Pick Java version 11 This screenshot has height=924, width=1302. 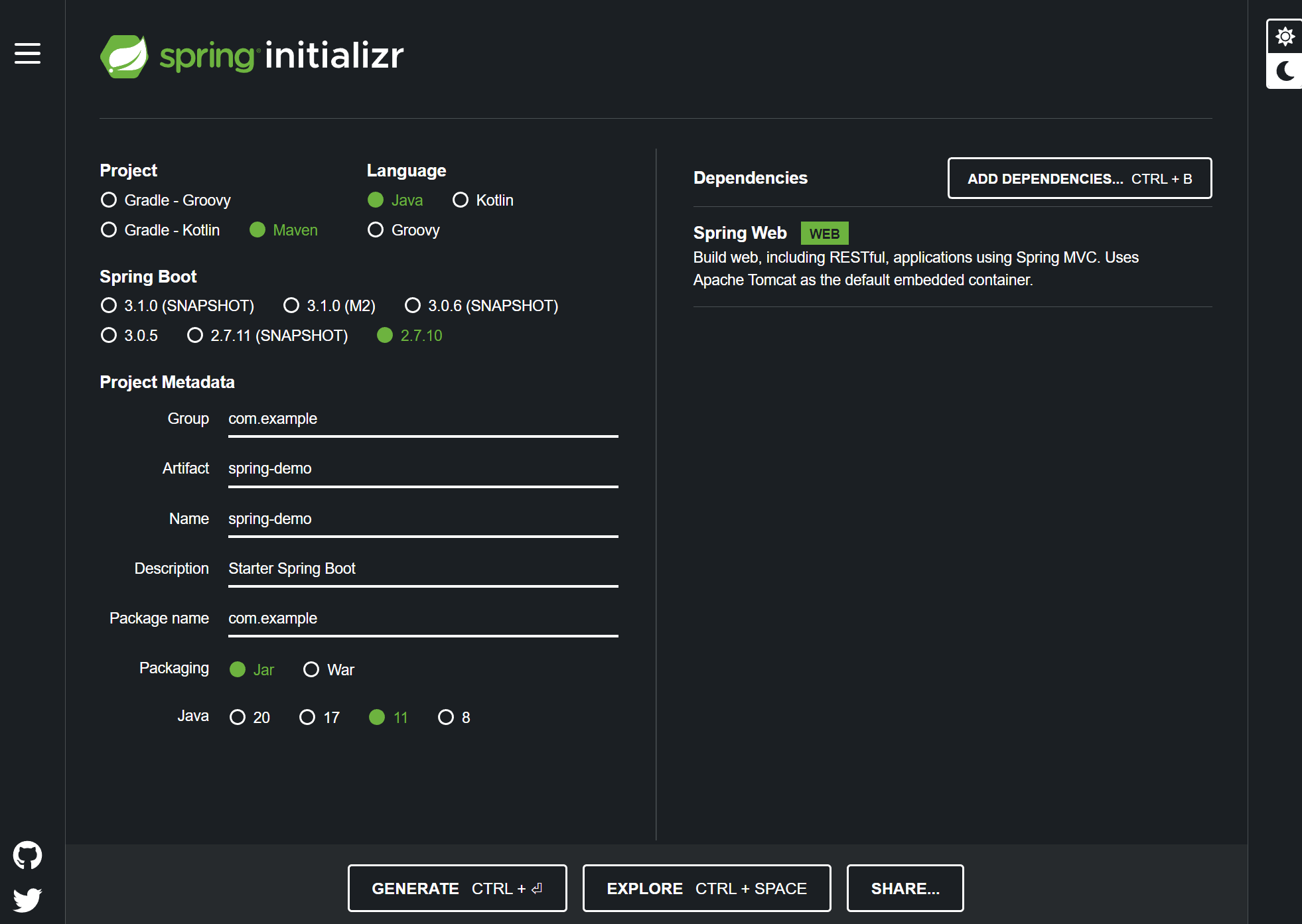[388, 718]
